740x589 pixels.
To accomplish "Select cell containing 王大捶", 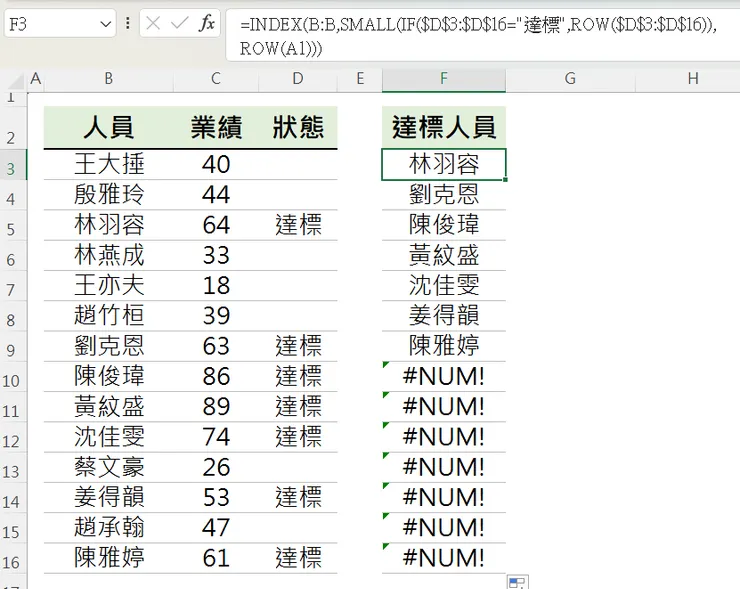I will click(x=109, y=164).
